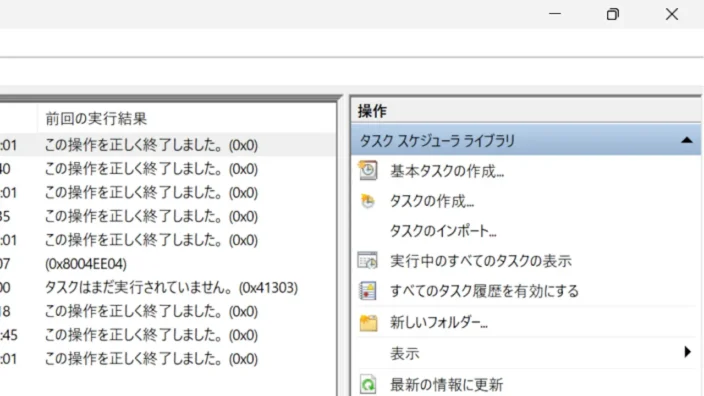Open the 表示 submenu item
The width and height of the screenshot is (704, 396).
coord(405,353)
